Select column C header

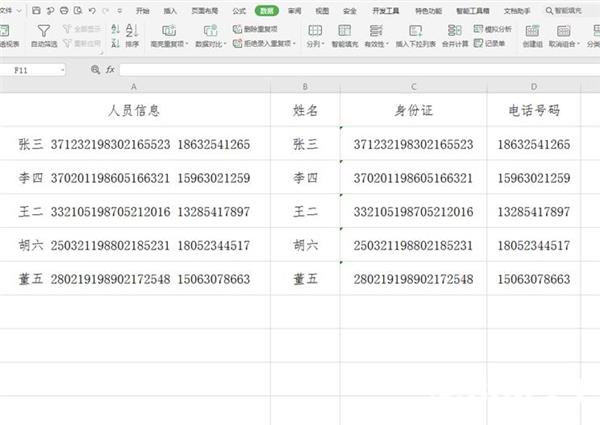pos(413,87)
